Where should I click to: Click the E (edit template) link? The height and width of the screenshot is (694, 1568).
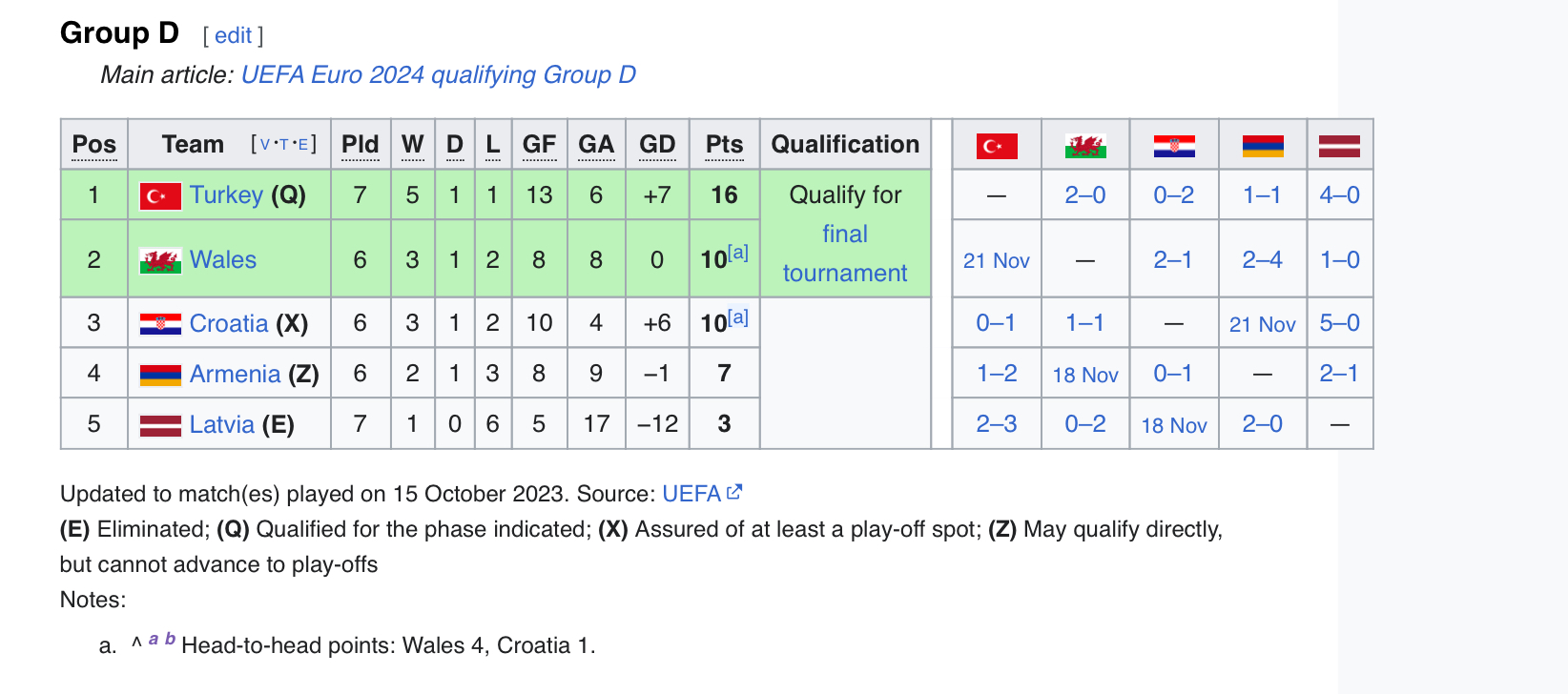point(302,145)
